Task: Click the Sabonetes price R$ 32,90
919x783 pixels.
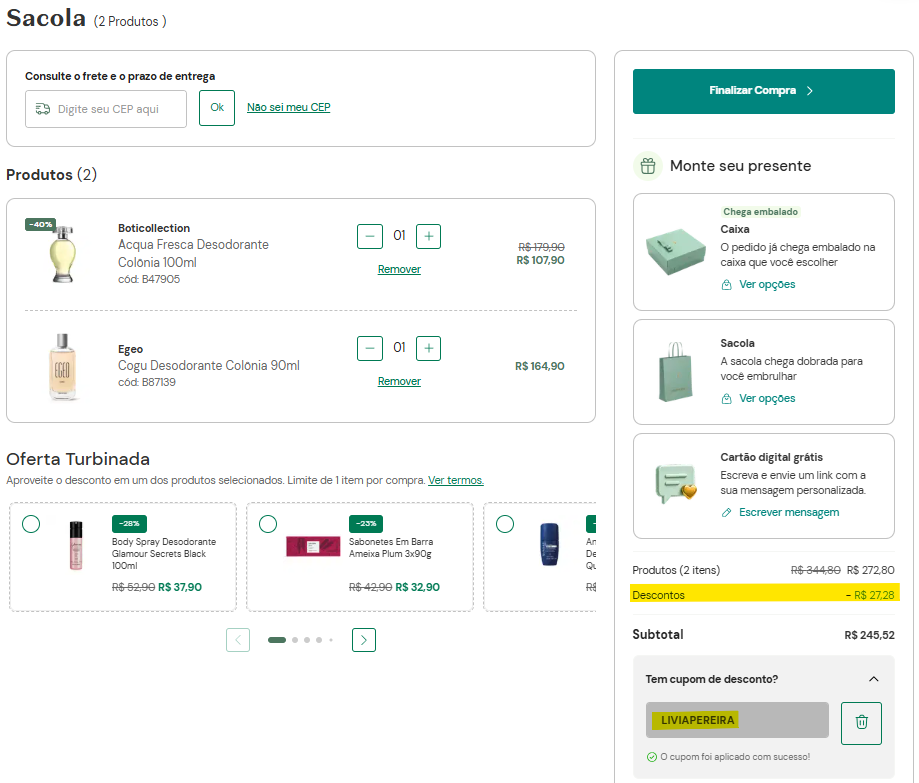Action: (x=417, y=587)
